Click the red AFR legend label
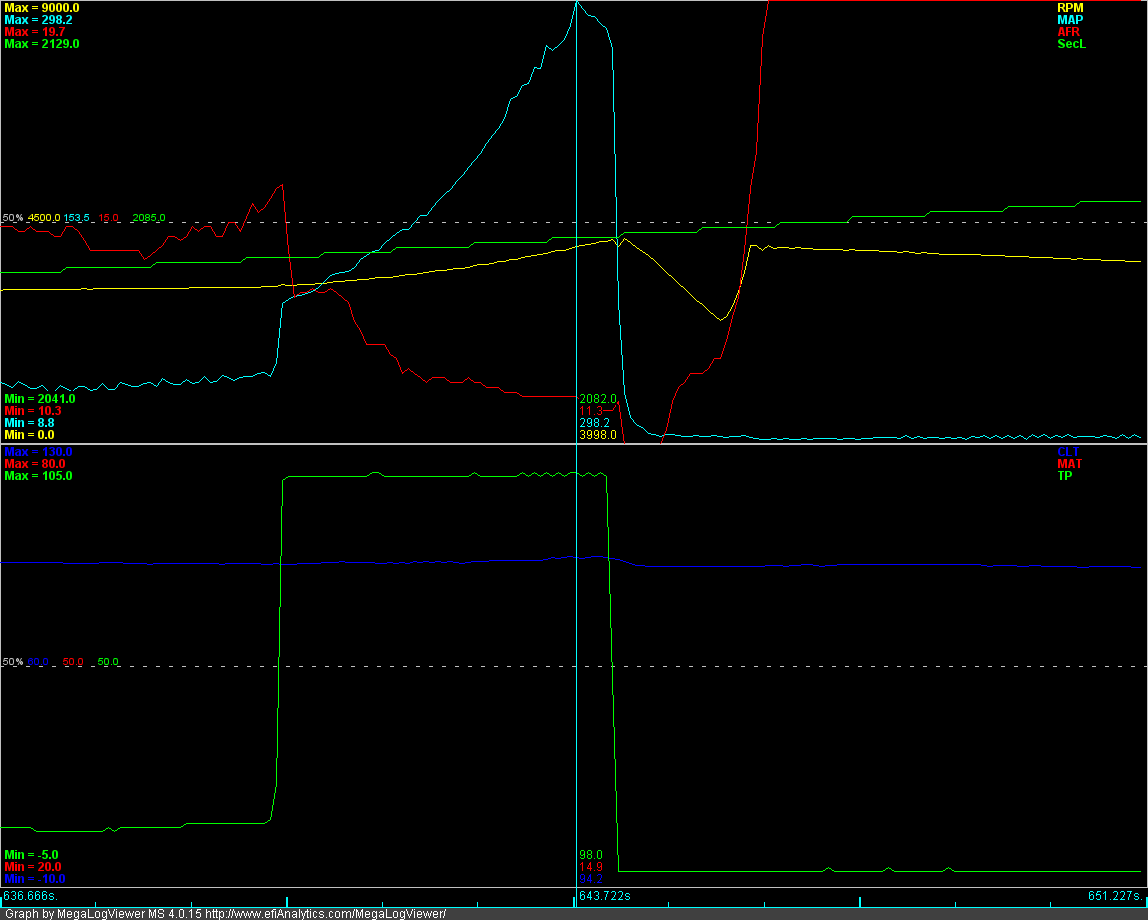Image resolution: width=1148 pixels, height=920 pixels. pos(1069,31)
